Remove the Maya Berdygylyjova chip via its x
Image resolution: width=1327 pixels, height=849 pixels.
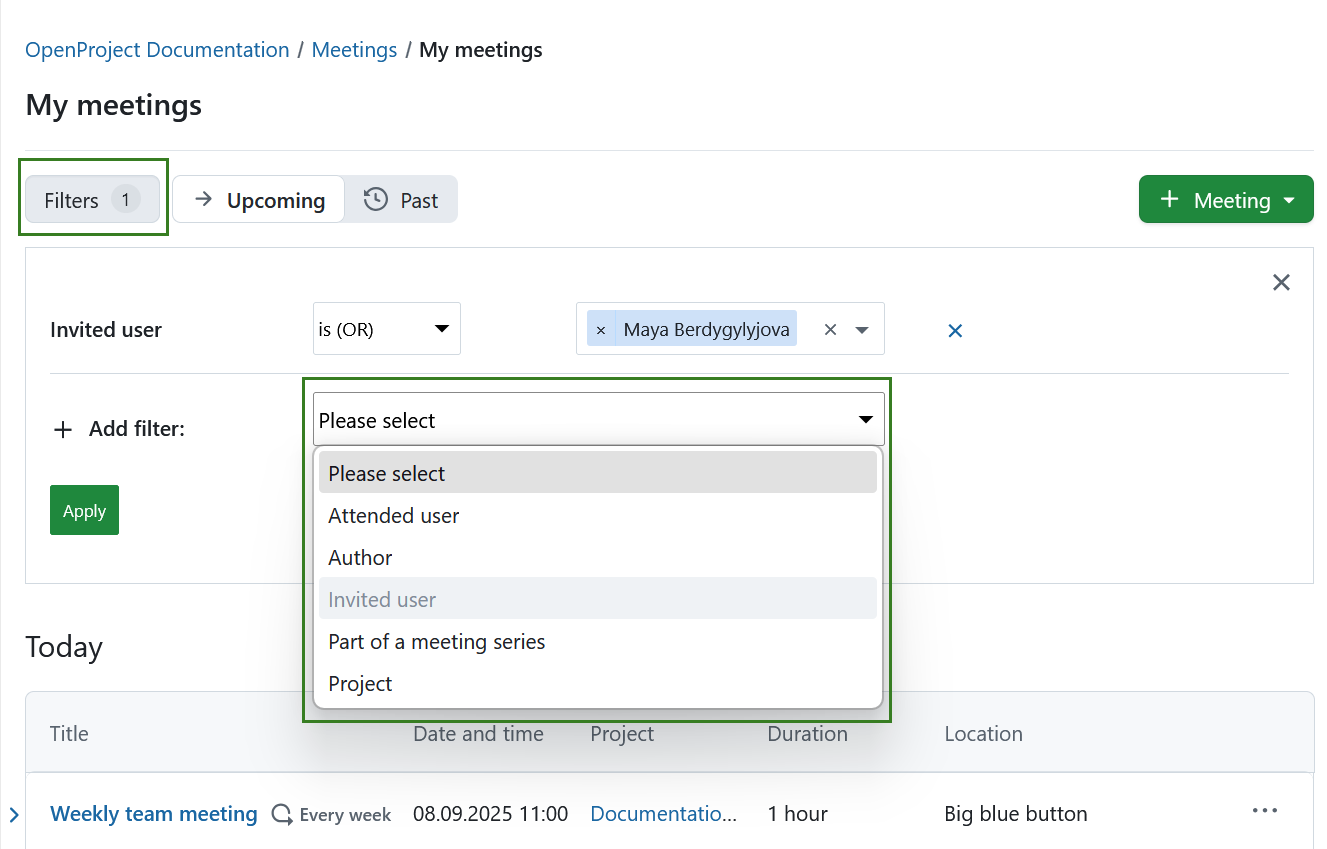point(601,329)
